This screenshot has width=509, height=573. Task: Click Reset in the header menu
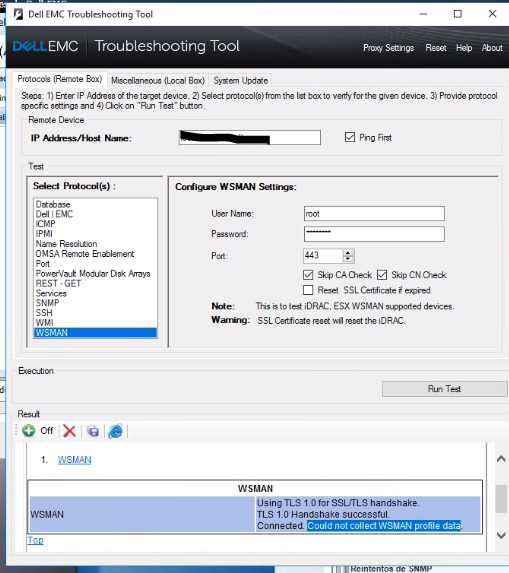coord(436,48)
